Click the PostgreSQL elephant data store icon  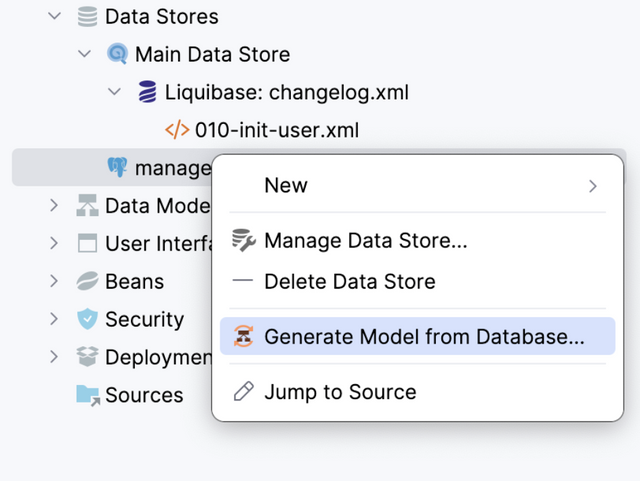click(117, 167)
